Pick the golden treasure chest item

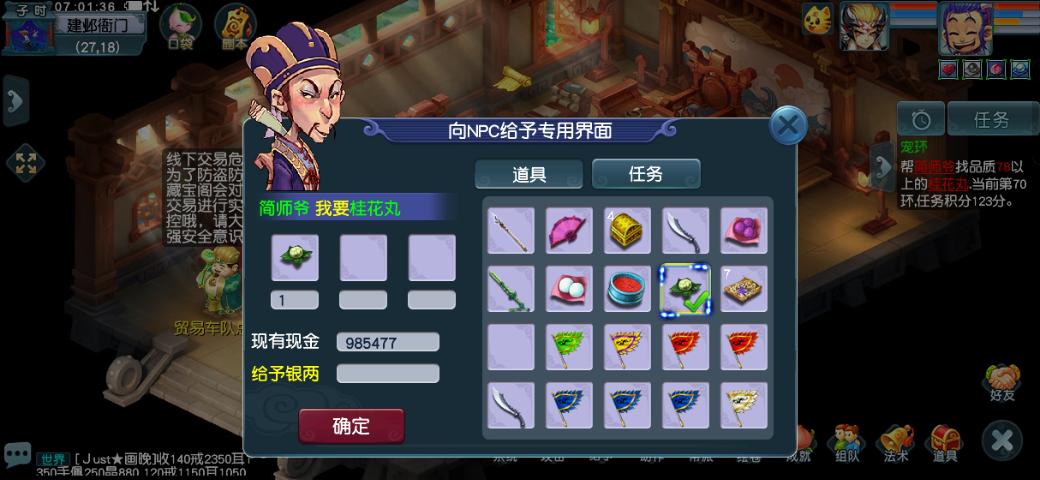[x=627, y=231]
